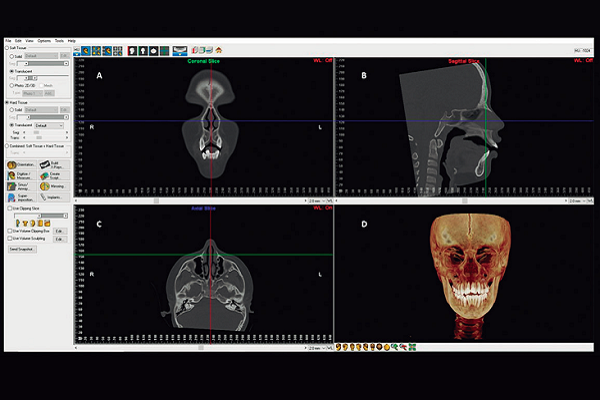Viewport: 600px width, 400px height.
Task: Open the Hard Tissue Translucent Default dropdown
Action: coord(49,126)
